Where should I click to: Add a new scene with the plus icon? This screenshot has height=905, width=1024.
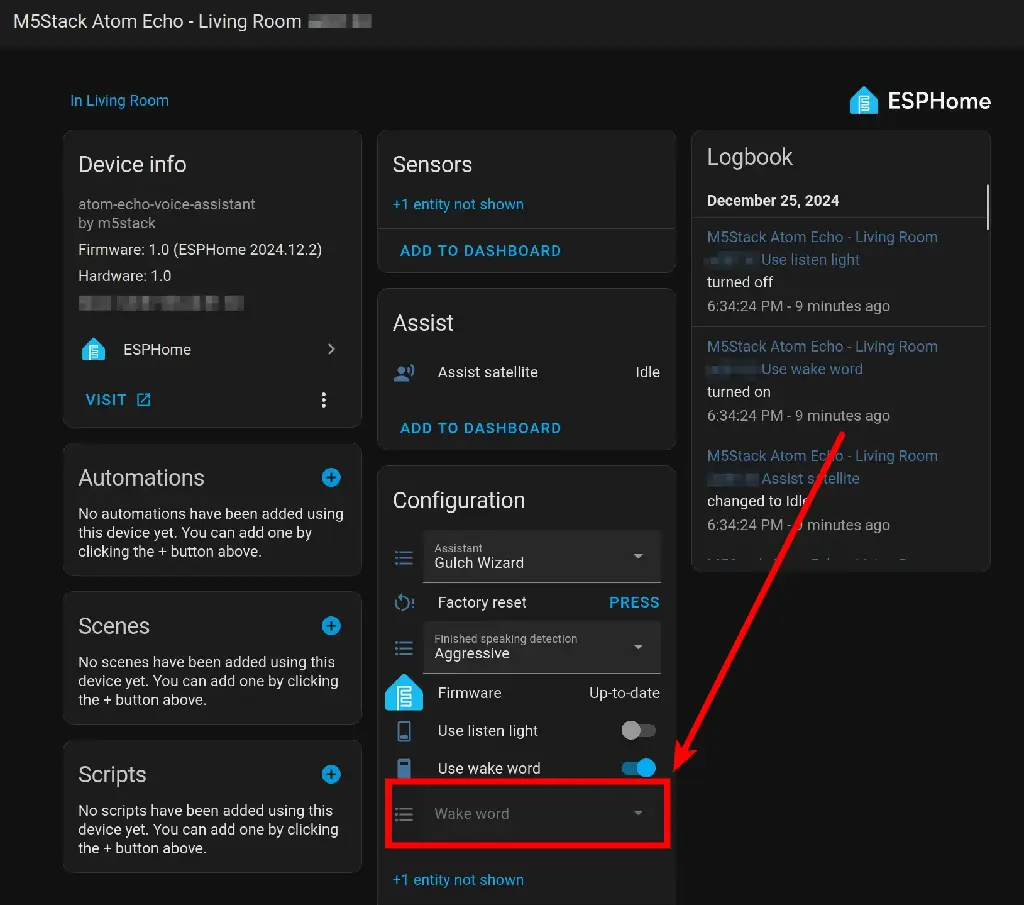click(x=331, y=626)
